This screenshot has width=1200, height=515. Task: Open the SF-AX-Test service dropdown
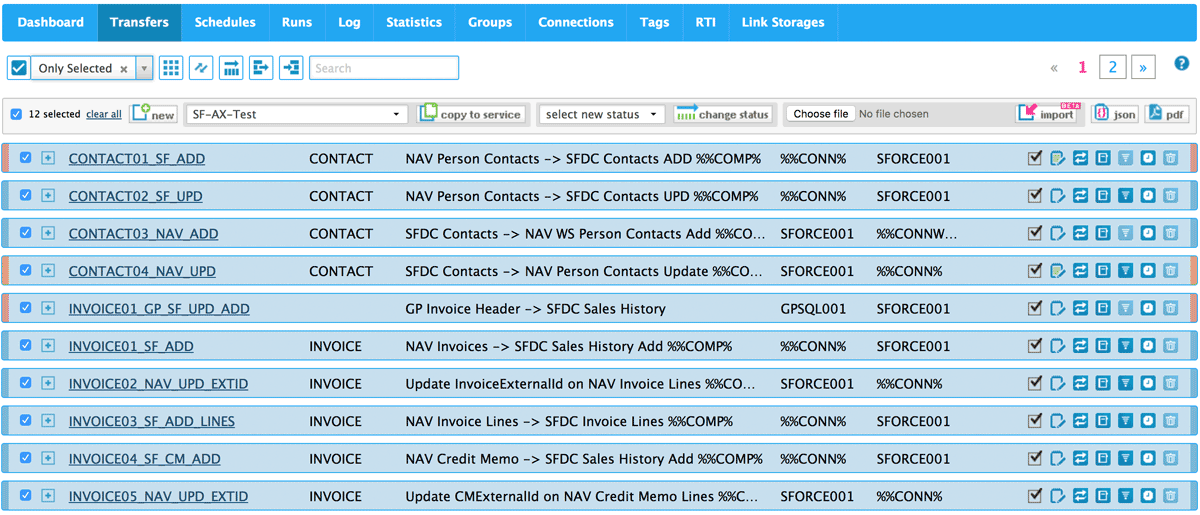[295, 114]
